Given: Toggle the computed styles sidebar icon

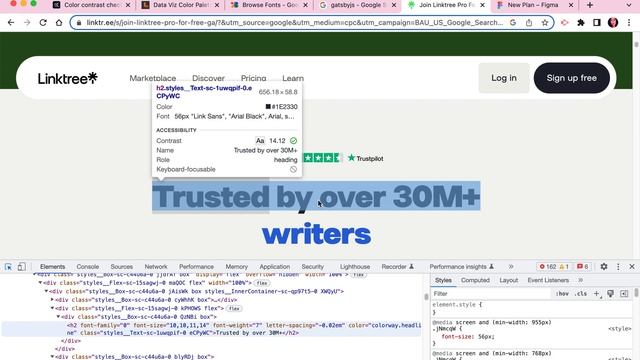Looking at the screenshot, I should pos(624,293).
